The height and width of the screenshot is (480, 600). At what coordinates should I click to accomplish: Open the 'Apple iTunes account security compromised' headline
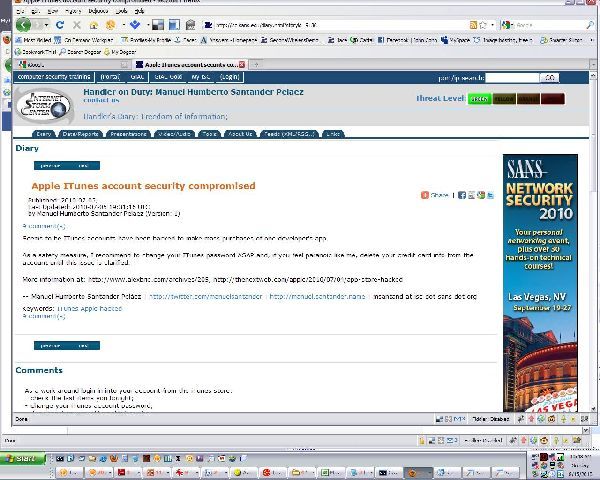click(143, 186)
